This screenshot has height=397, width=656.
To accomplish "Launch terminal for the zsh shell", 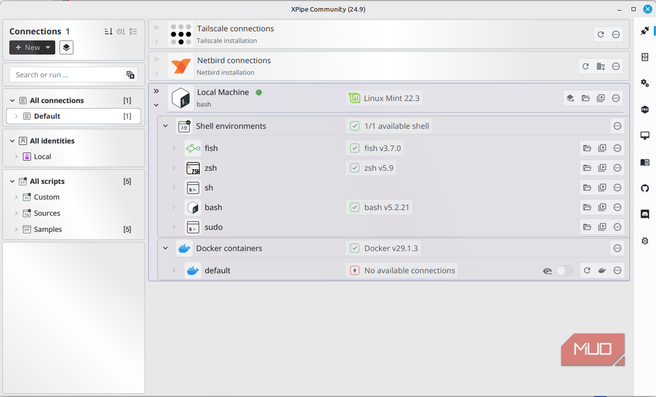I will [602, 168].
